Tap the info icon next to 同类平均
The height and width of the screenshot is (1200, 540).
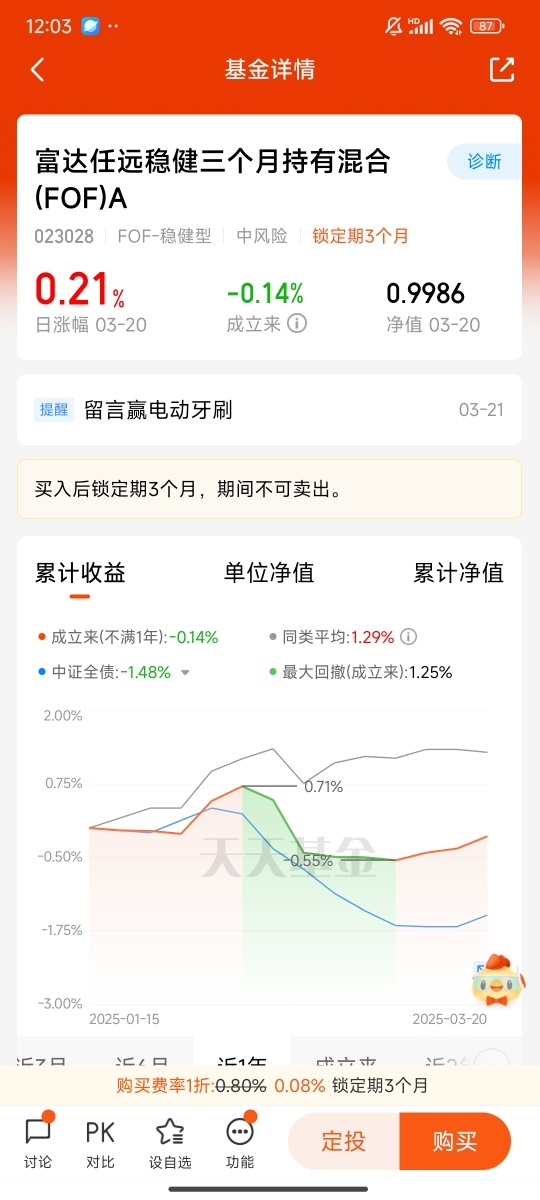pyautogui.click(x=408, y=637)
